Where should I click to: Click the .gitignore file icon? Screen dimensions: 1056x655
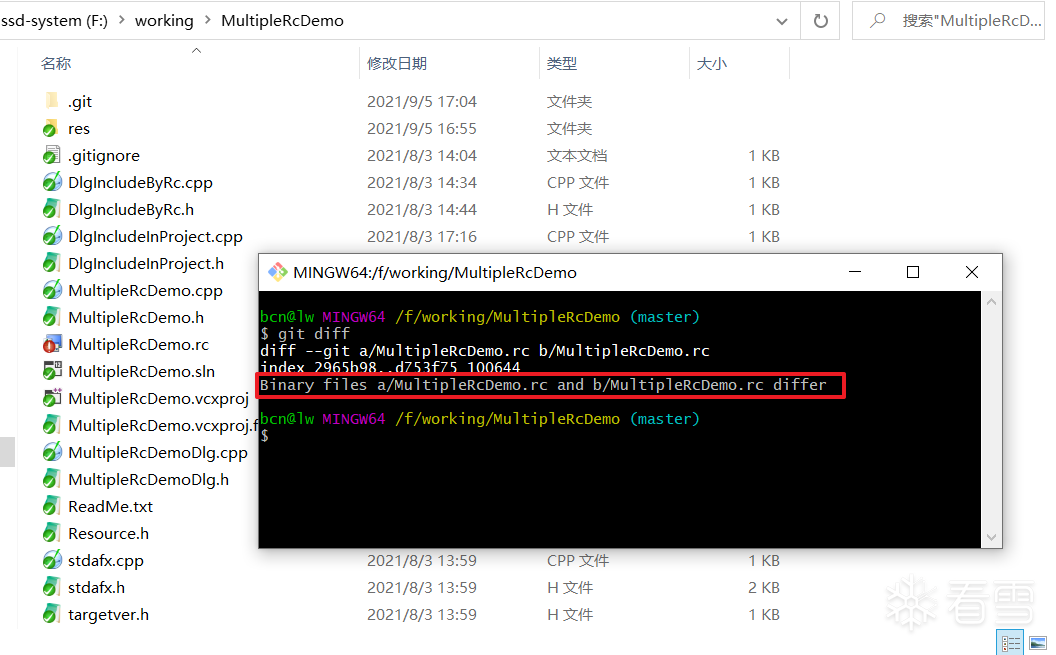click(x=52, y=156)
